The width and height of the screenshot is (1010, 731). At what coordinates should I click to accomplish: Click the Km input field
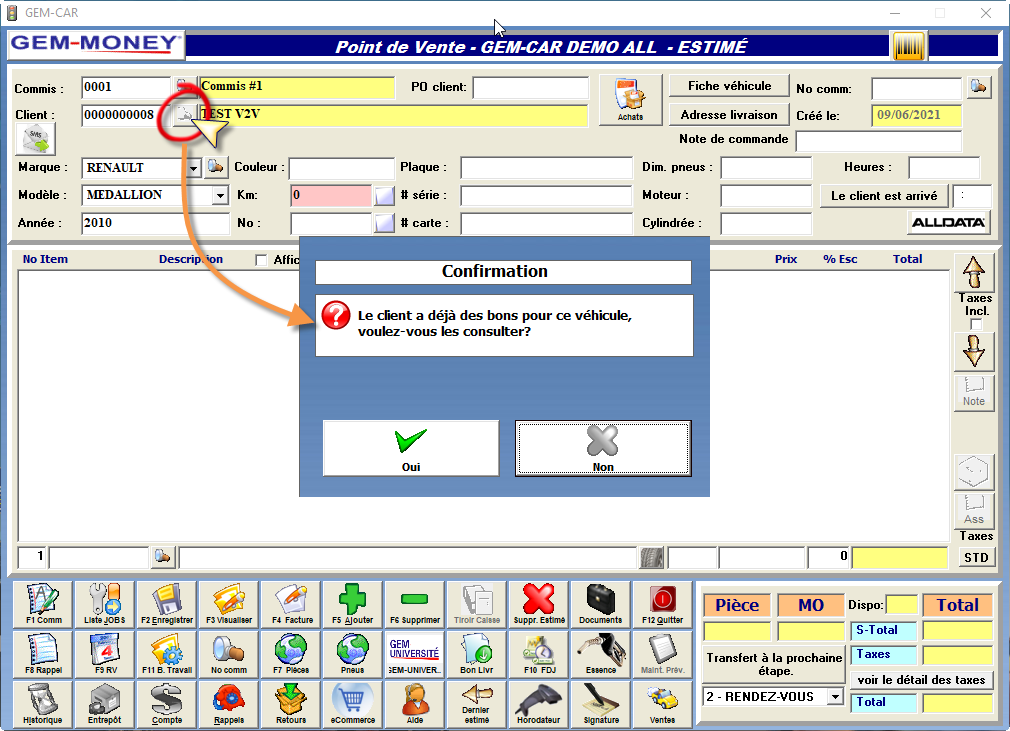[x=331, y=195]
